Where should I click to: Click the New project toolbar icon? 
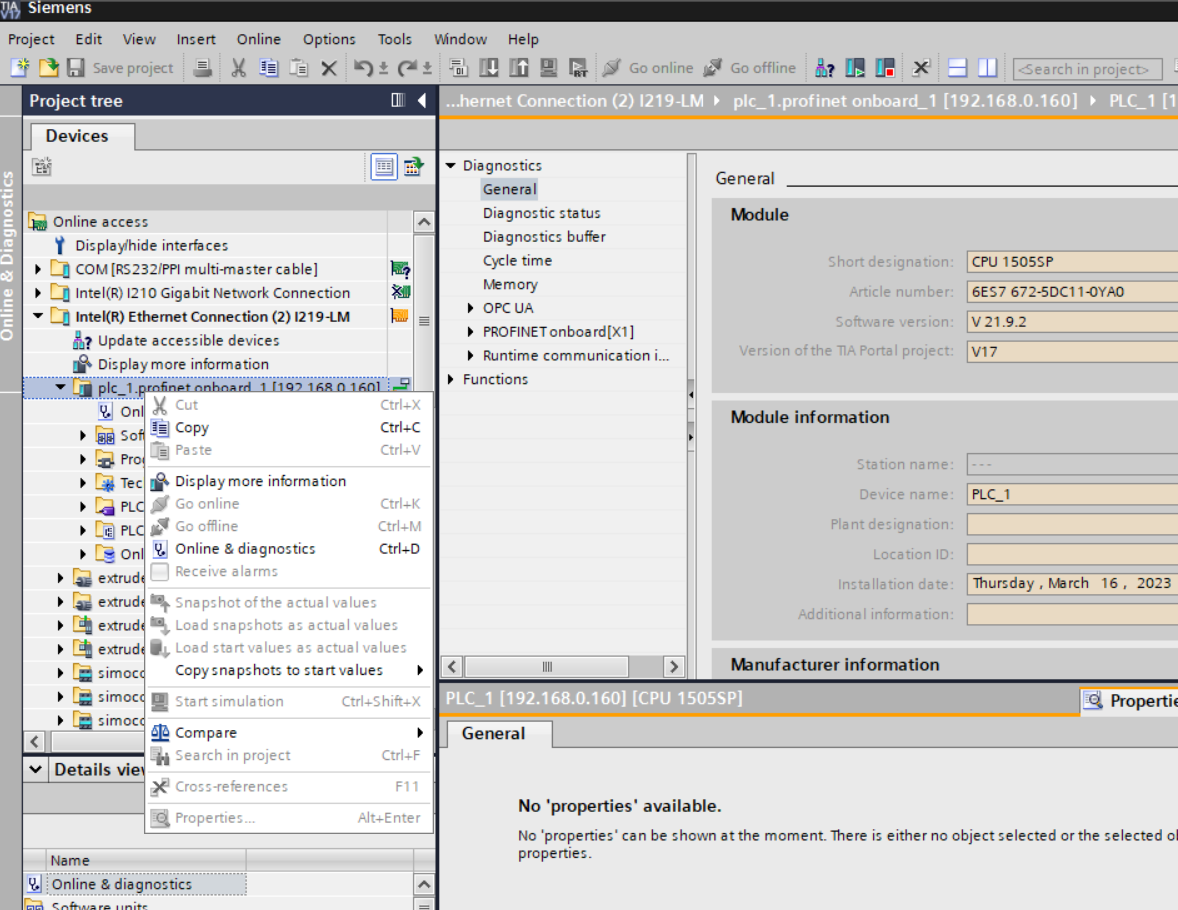point(20,68)
